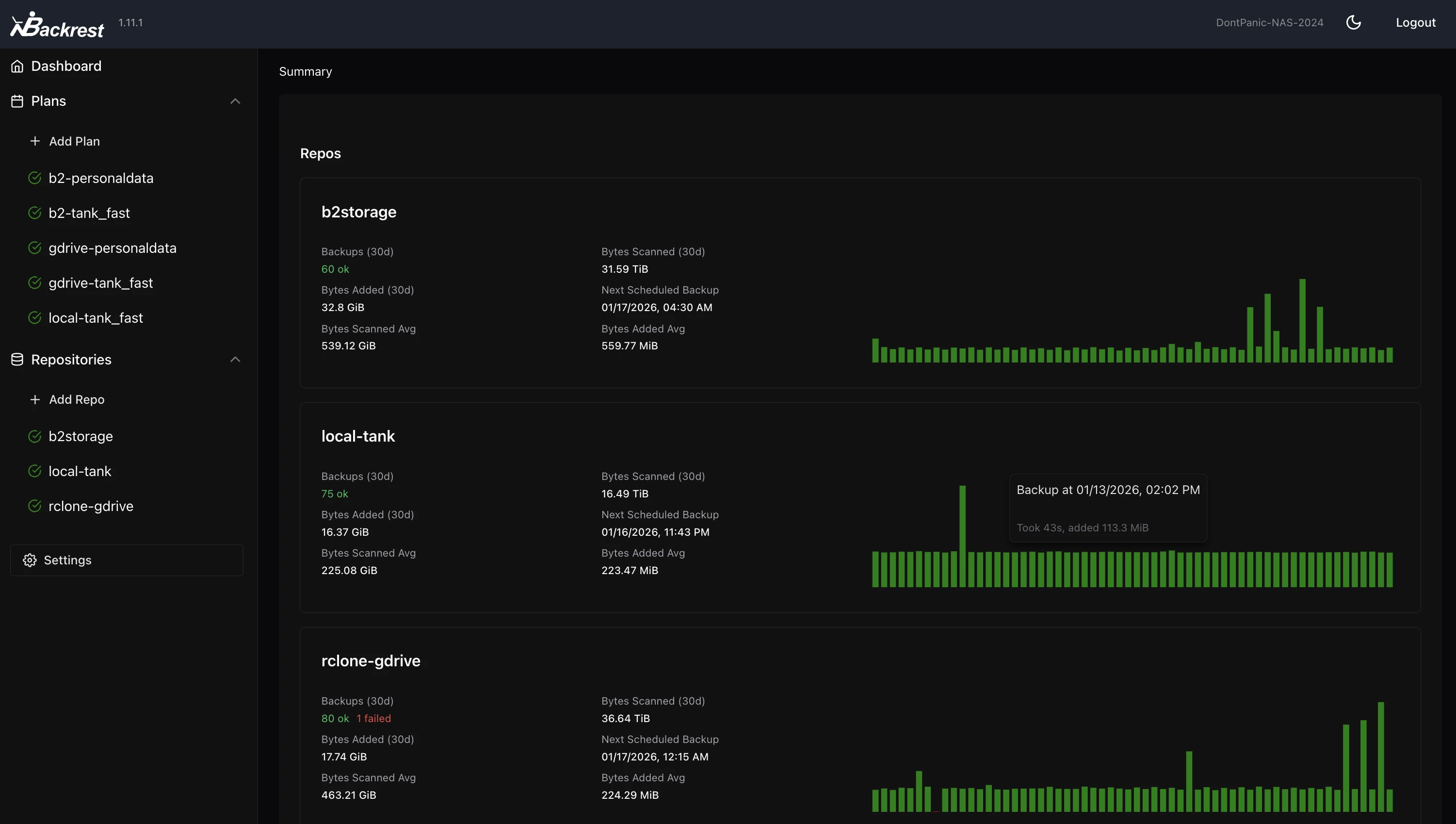
Task: Click the plus icon next to Add Plan
Action: coord(35,141)
